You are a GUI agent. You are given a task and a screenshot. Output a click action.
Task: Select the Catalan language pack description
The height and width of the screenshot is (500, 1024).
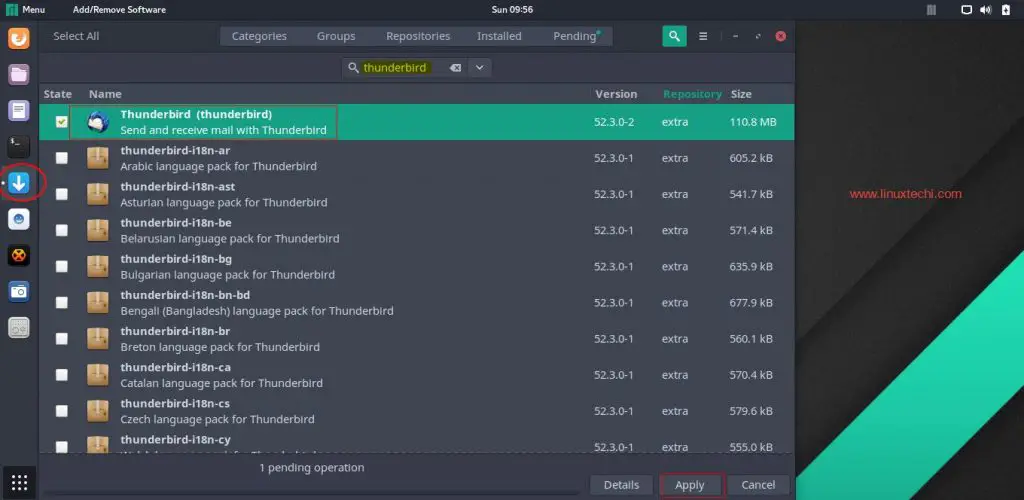[x=221, y=383]
